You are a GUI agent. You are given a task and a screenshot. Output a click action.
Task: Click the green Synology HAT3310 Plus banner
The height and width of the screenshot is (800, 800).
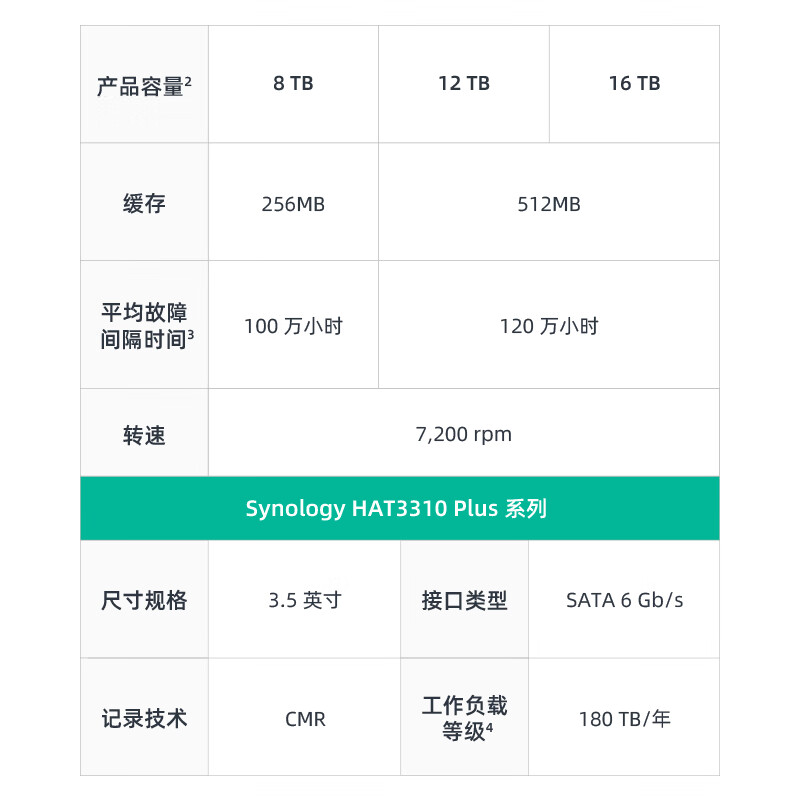[x=399, y=508]
